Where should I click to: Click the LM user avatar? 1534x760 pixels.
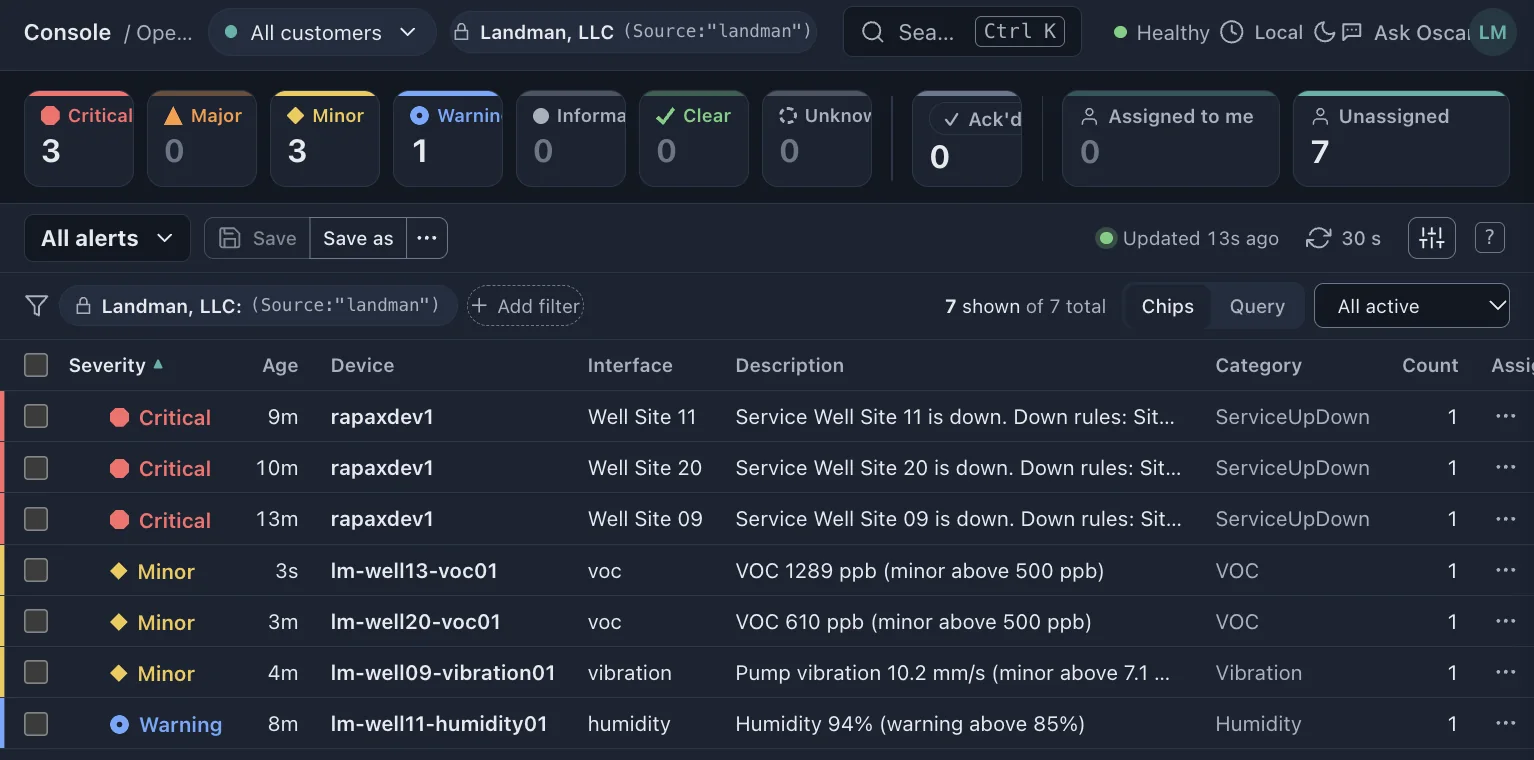click(1492, 32)
